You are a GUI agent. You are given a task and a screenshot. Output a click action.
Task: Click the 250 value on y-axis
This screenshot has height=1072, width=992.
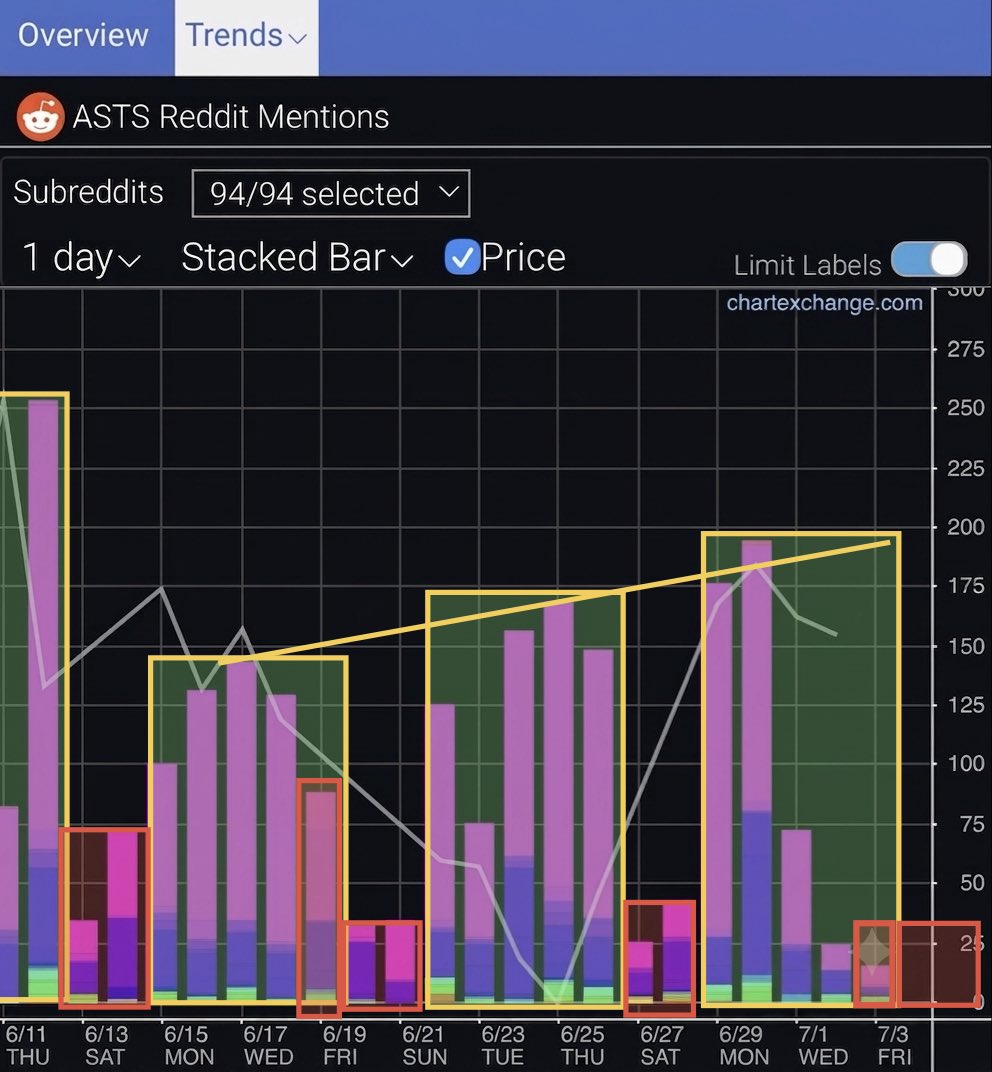[x=965, y=408]
